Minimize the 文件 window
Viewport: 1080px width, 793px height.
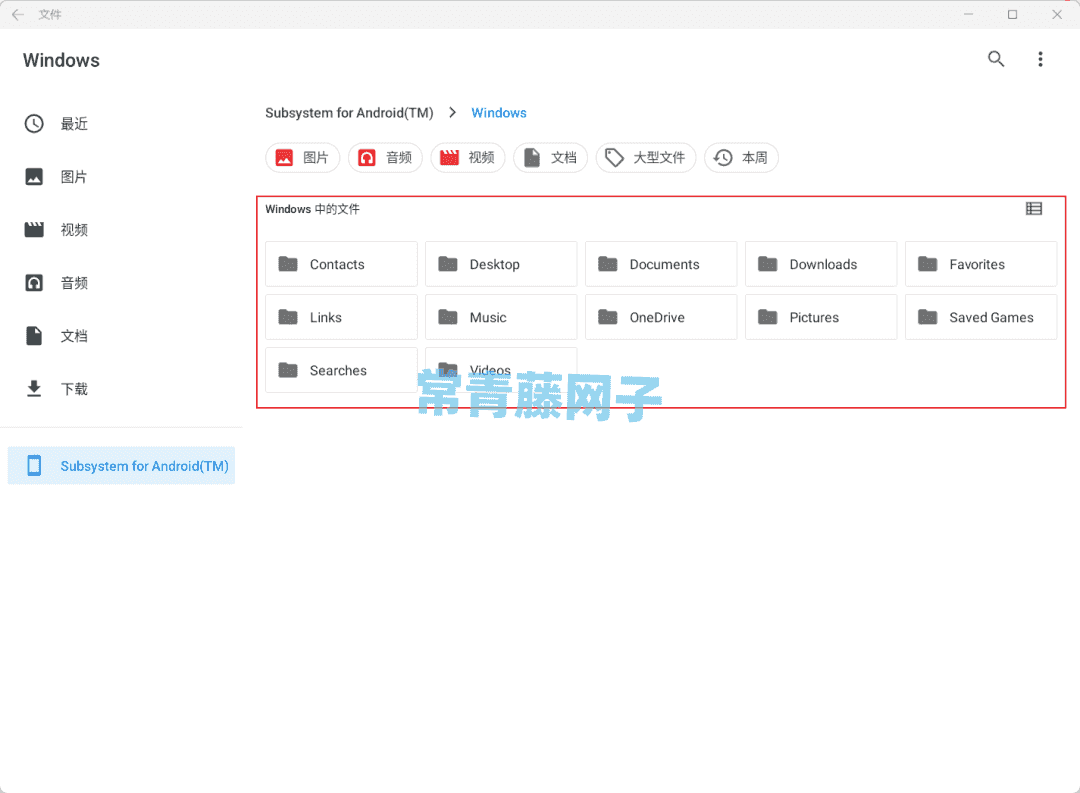pos(968,14)
